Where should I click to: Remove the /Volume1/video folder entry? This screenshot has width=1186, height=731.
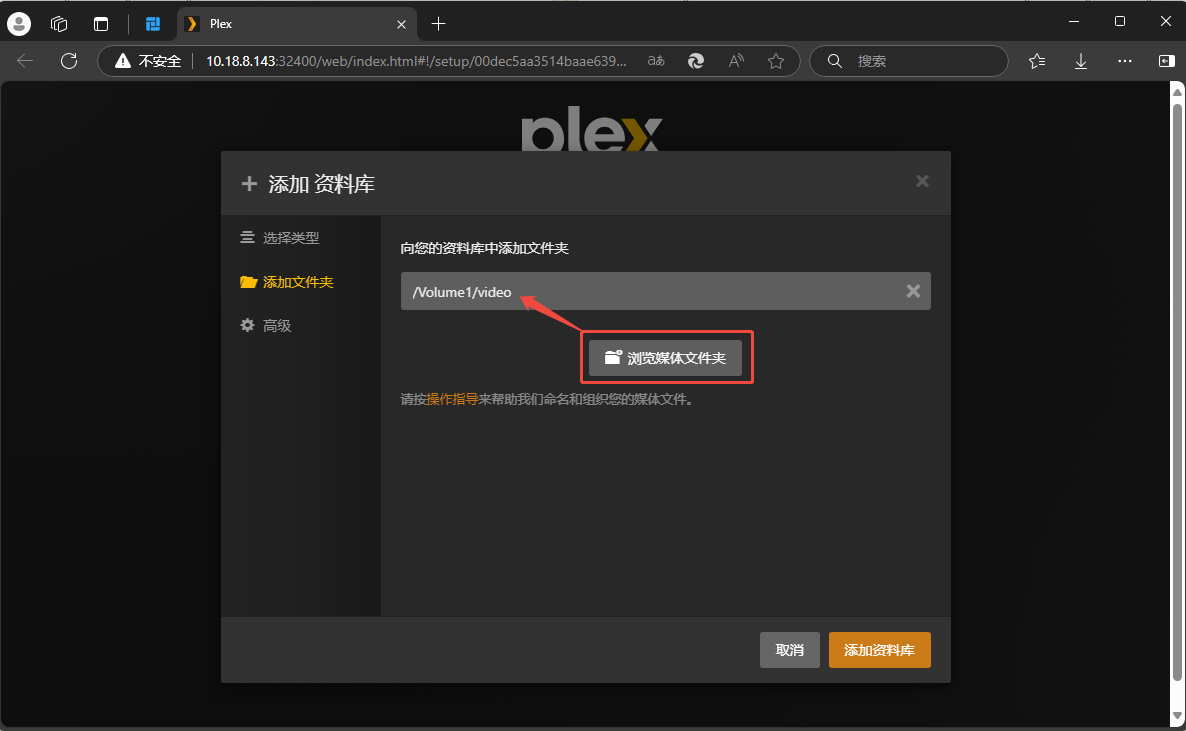(x=914, y=291)
